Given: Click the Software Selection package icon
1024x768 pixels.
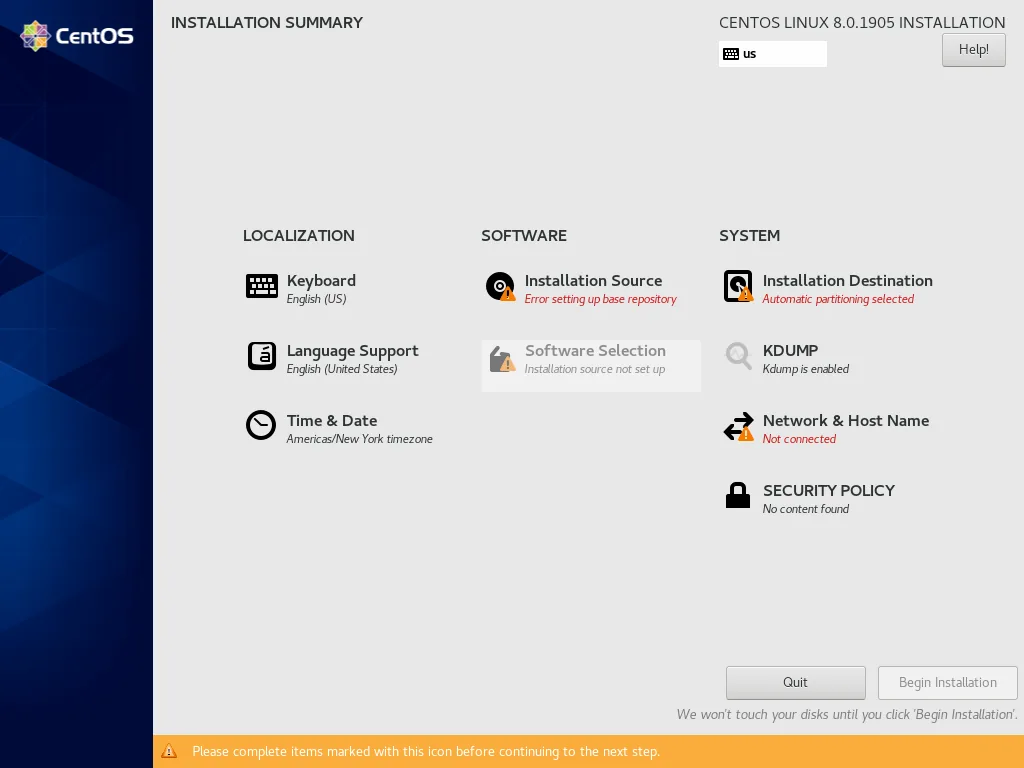Looking at the screenshot, I should pos(500,360).
